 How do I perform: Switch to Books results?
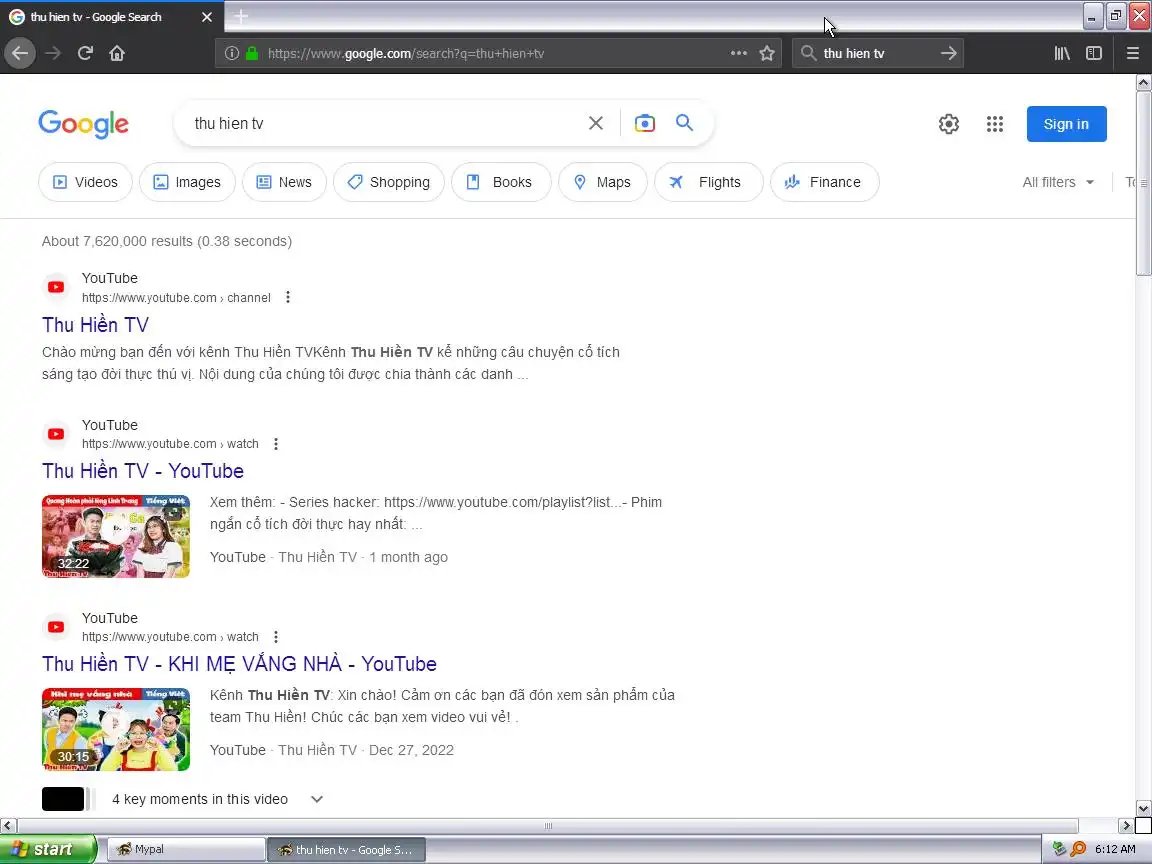point(501,182)
